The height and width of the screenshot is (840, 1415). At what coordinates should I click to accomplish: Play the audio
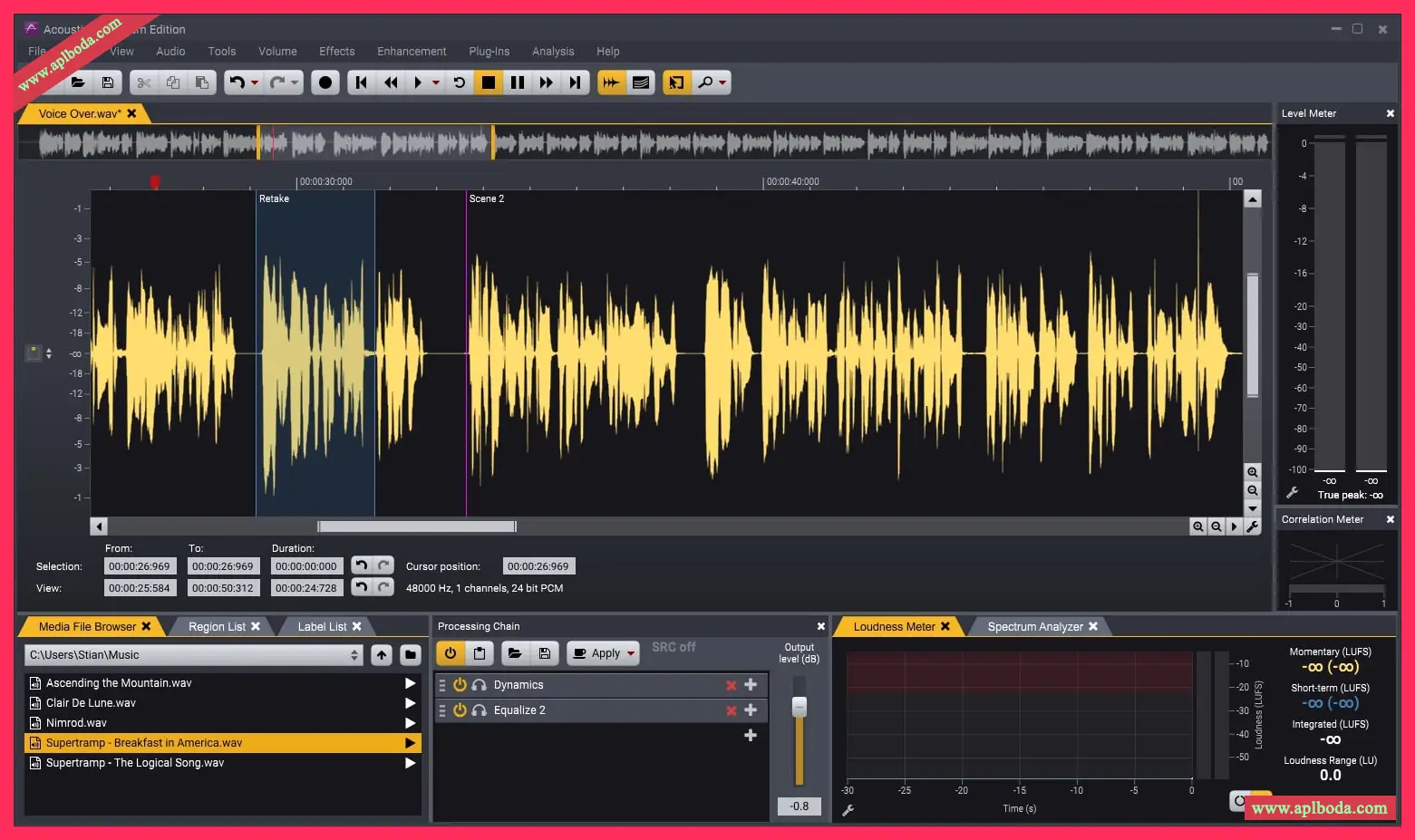pyautogui.click(x=418, y=82)
